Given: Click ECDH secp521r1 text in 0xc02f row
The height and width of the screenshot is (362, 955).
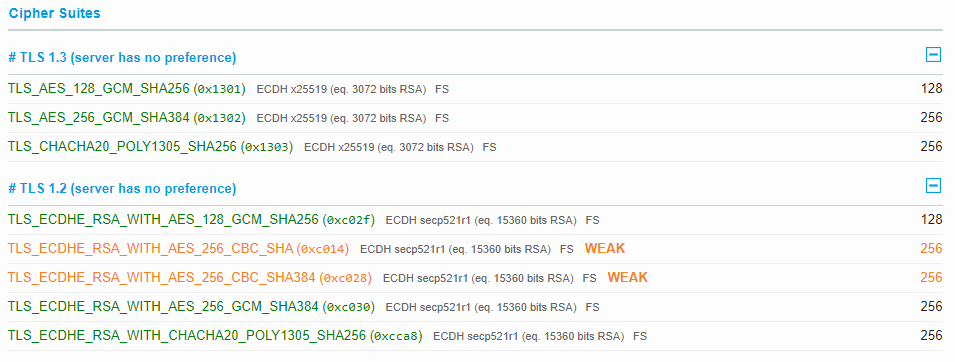Looking at the screenshot, I should point(428,221).
